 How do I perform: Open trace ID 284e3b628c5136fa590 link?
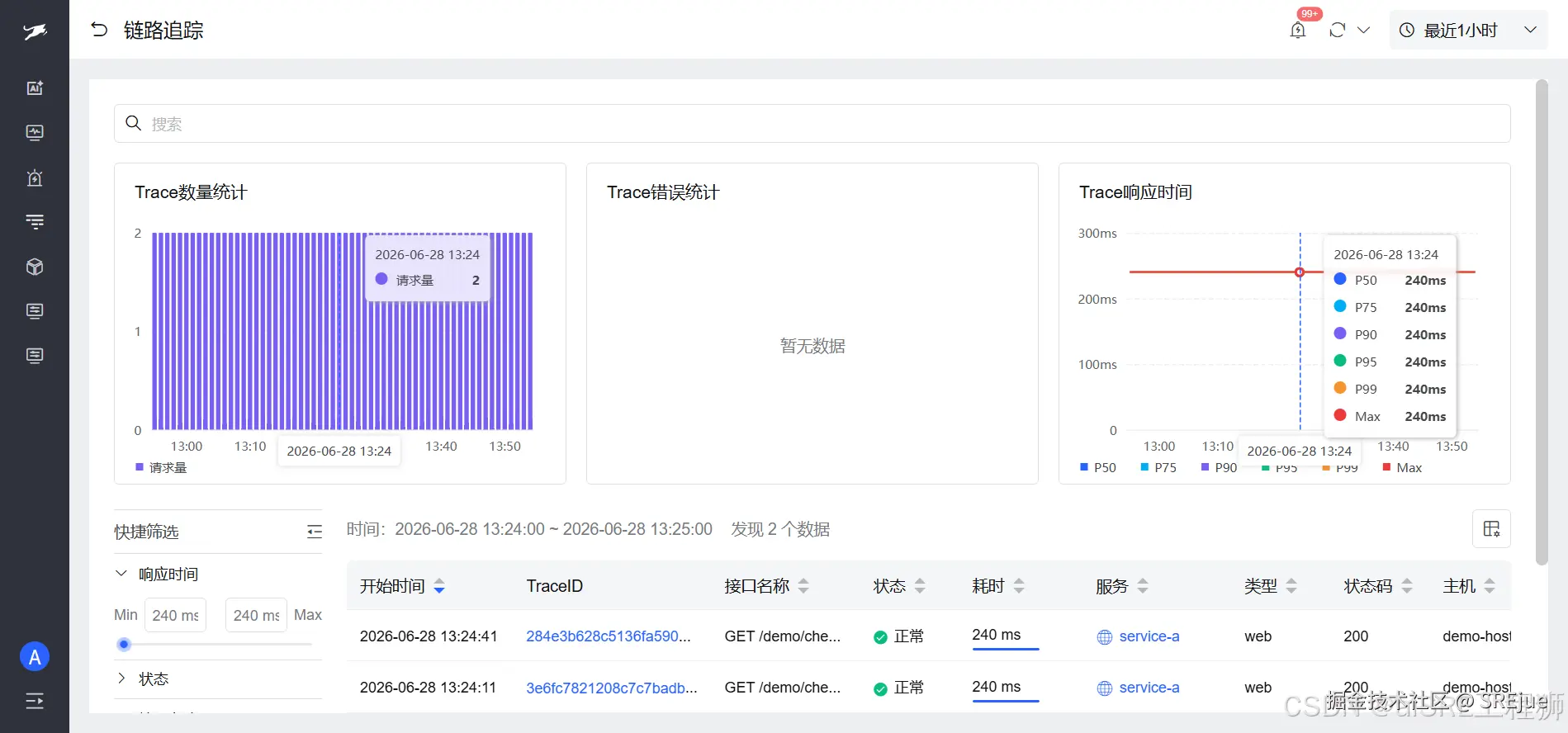tap(609, 636)
